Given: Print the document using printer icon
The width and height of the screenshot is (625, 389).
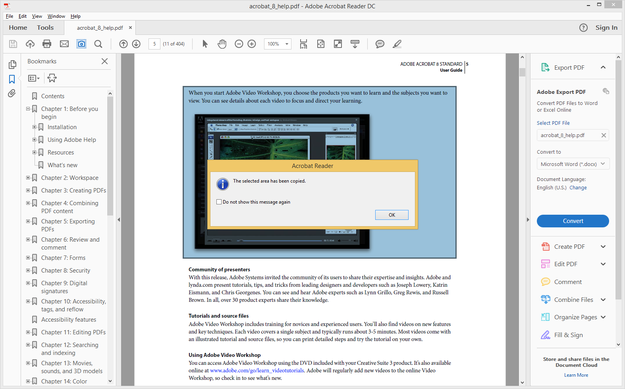Looking at the screenshot, I should point(47,44).
